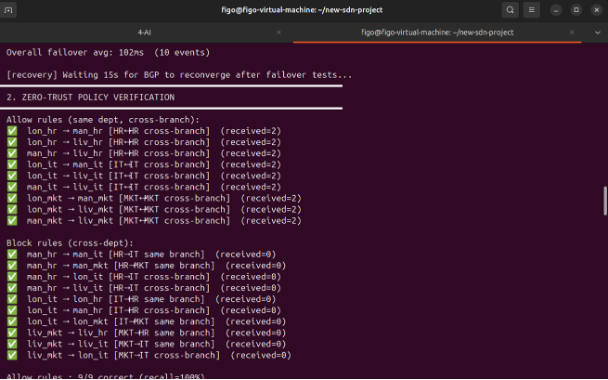Click the 'man_hr → lon_it' blocked line
608x380 pixels.
pyautogui.click(x=143, y=277)
